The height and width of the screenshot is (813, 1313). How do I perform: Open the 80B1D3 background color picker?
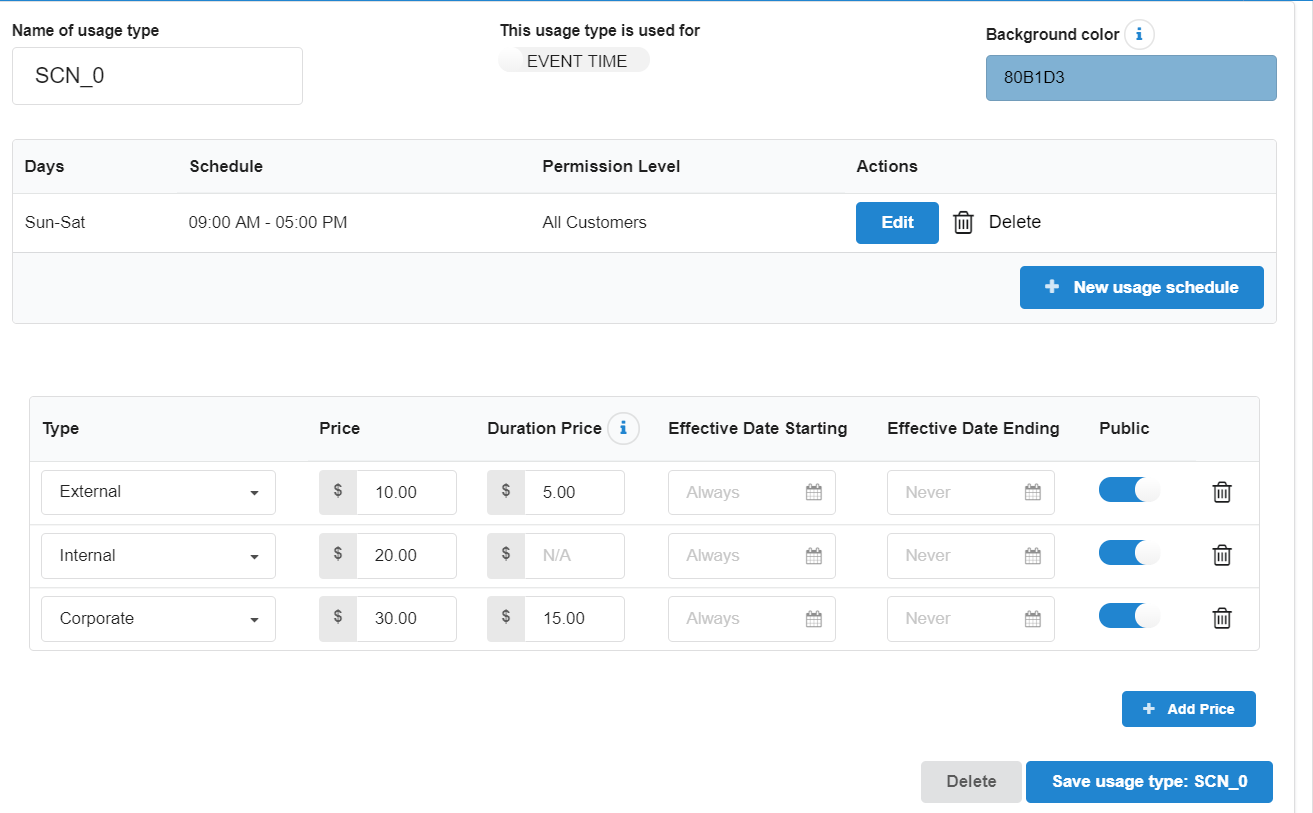point(1131,78)
